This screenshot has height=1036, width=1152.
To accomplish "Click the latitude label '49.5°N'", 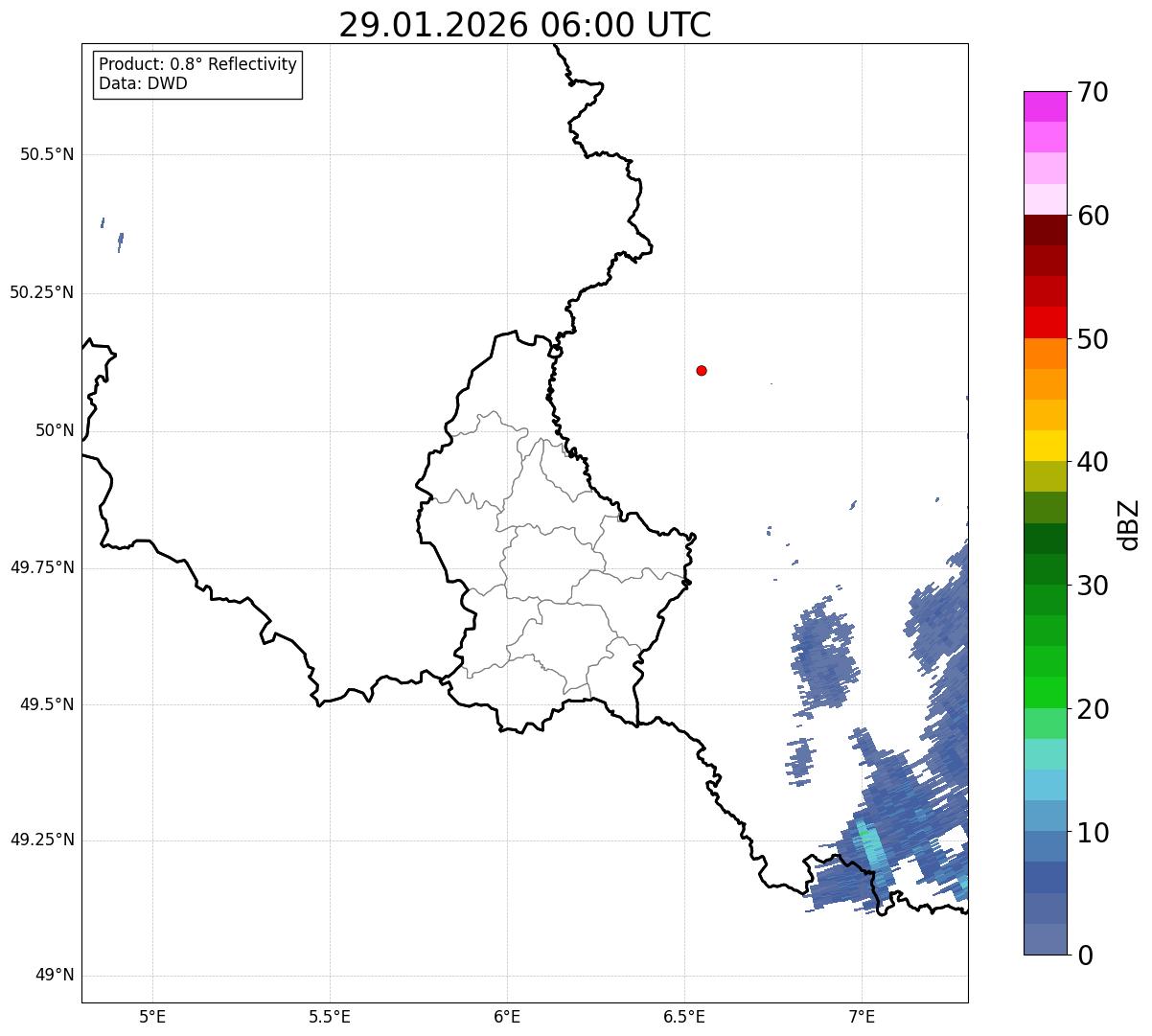I will (47, 704).
